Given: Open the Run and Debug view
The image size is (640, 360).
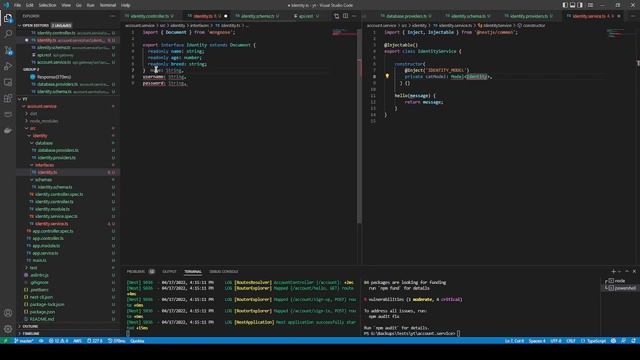Looking at the screenshot, I should 8,66.
